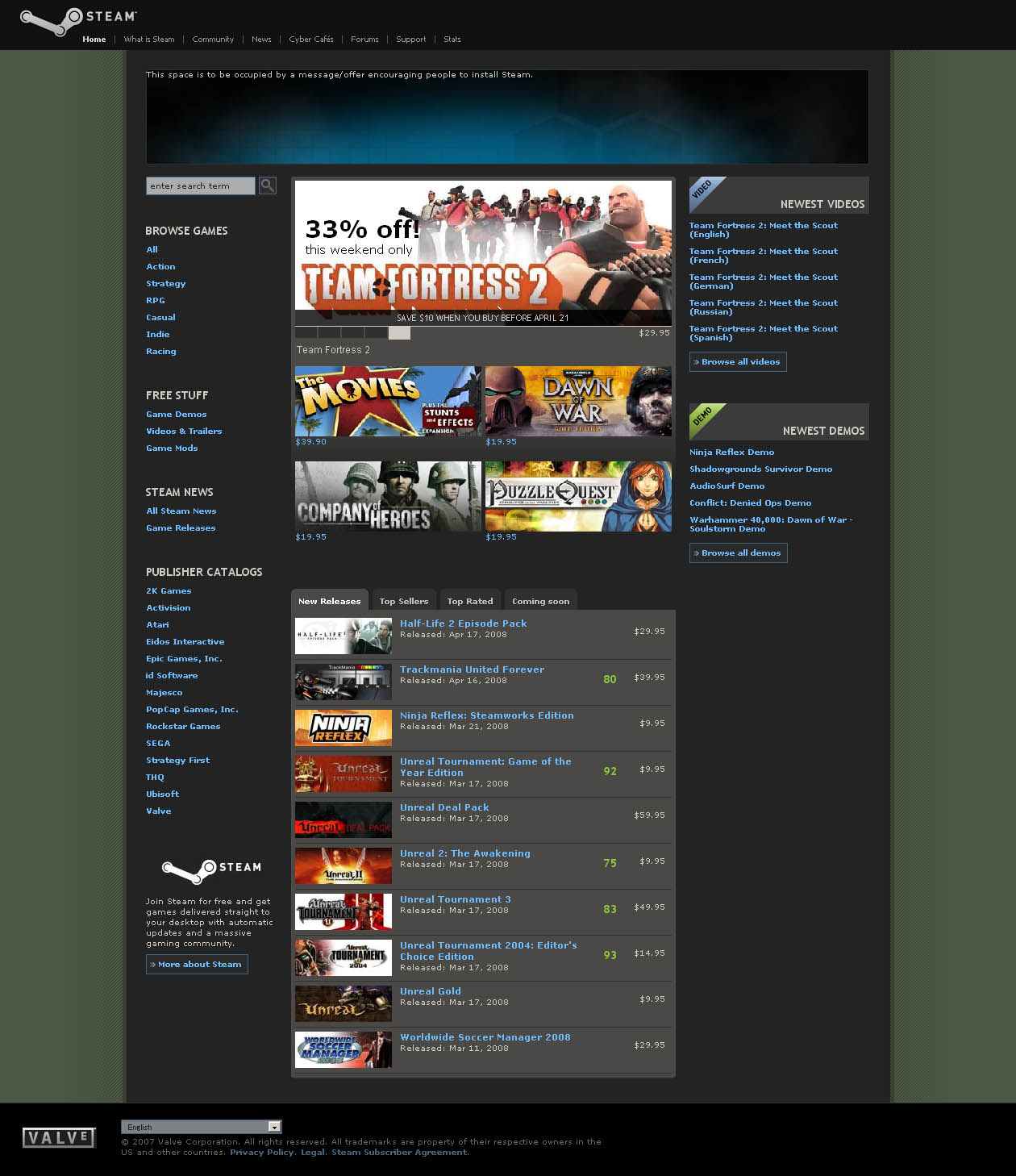Click the Team Fortress 2 promo banner

pyautogui.click(x=483, y=253)
